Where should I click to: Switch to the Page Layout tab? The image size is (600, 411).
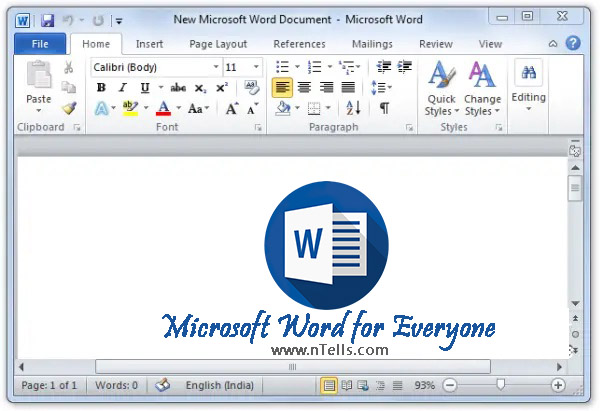[x=218, y=44]
